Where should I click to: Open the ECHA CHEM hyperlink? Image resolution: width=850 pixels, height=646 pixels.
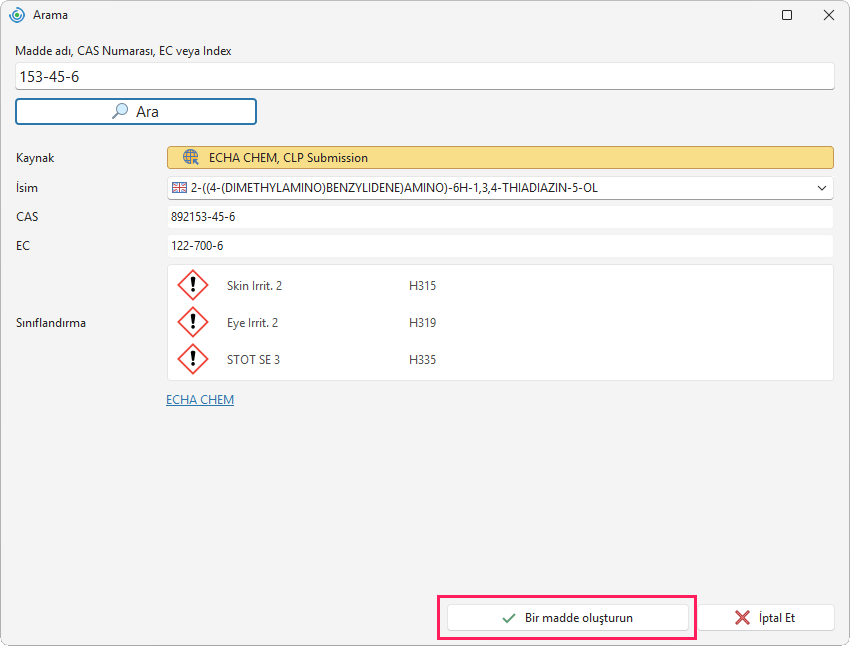point(200,399)
